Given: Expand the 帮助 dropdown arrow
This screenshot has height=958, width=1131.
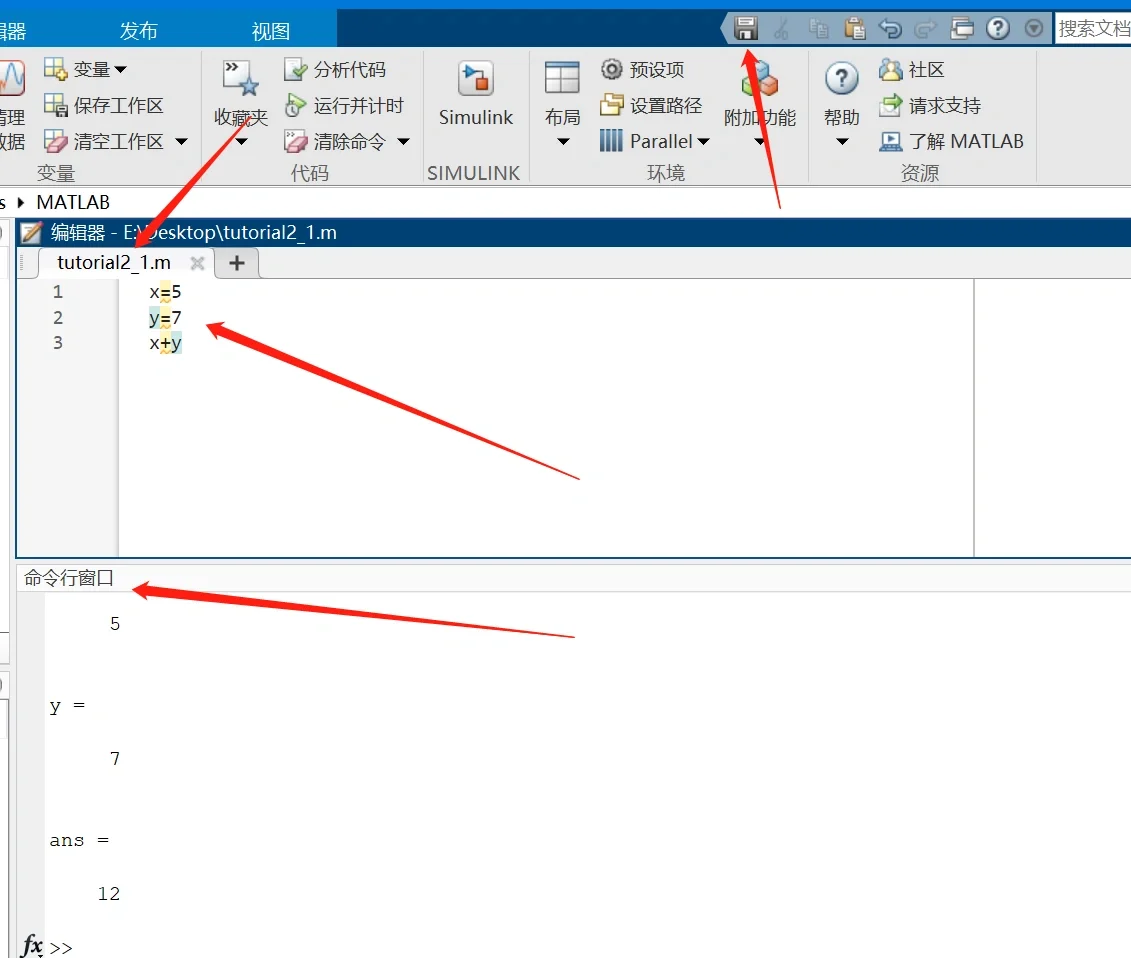Looking at the screenshot, I should tap(842, 141).
